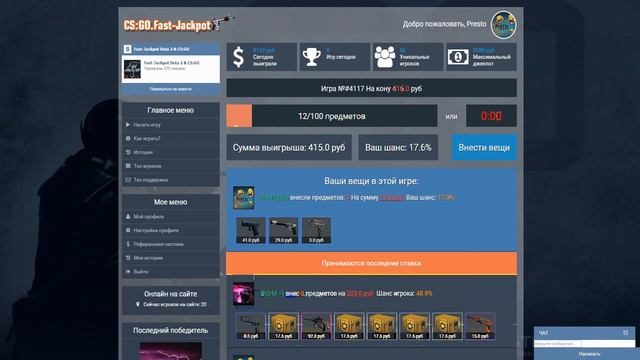Click the history icon beside История
640x360 pixels.
pyautogui.click(x=128, y=152)
